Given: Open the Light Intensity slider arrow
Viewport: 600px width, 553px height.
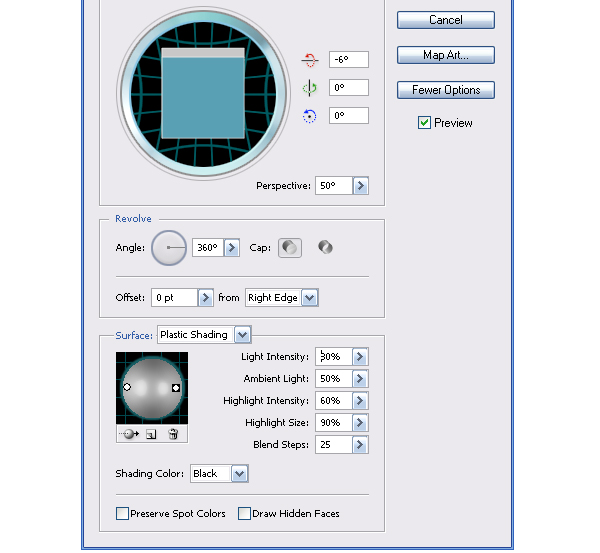Looking at the screenshot, I should [360, 357].
